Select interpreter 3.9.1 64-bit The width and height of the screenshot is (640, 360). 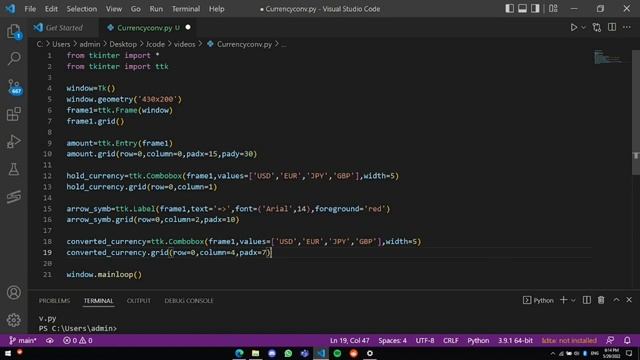(515, 340)
